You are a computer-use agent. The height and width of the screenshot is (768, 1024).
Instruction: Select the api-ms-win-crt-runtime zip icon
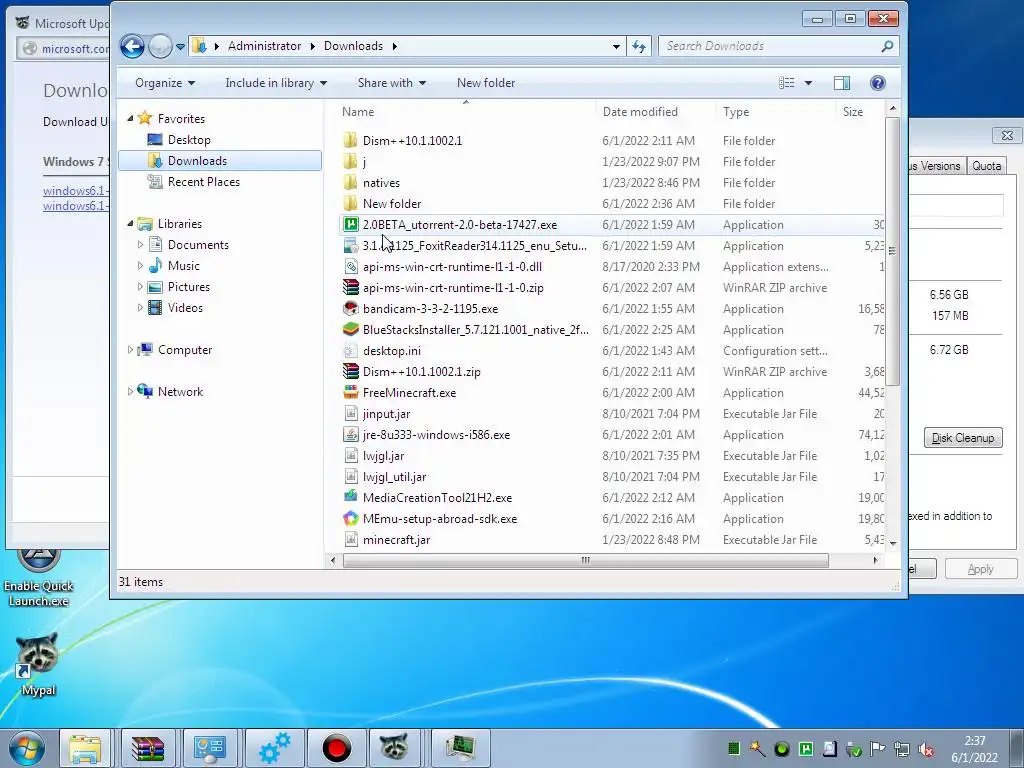point(351,287)
